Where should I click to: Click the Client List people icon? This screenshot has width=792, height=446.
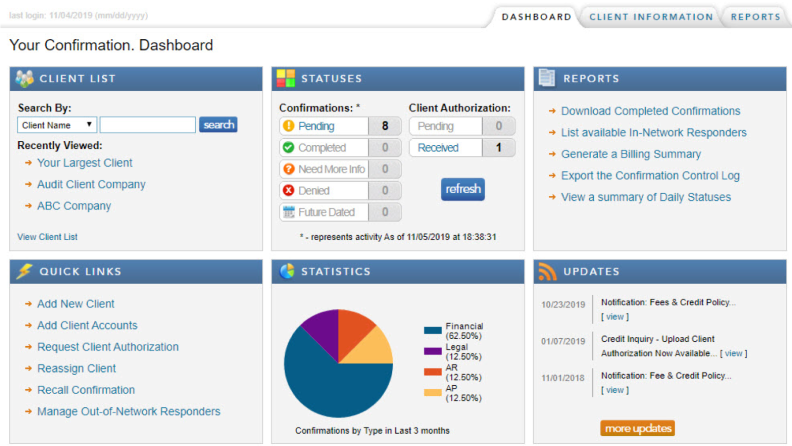[25, 79]
